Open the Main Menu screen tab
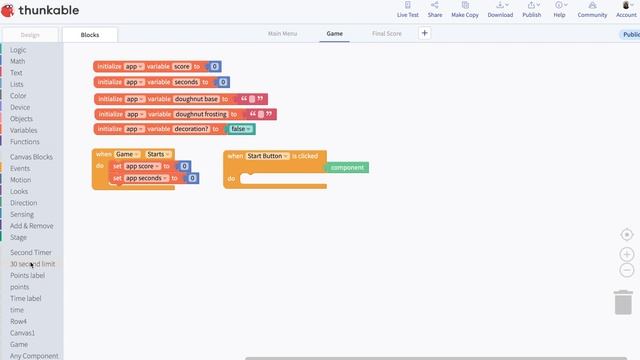 click(x=282, y=33)
